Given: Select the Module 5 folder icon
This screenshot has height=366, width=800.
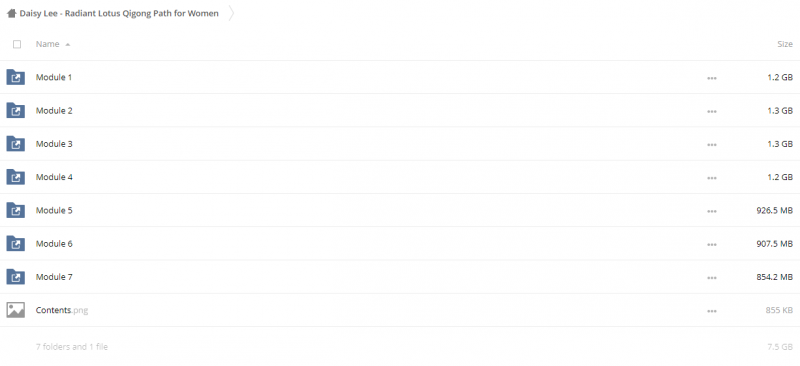Looking at the screenshot, I should click(15, 210).
